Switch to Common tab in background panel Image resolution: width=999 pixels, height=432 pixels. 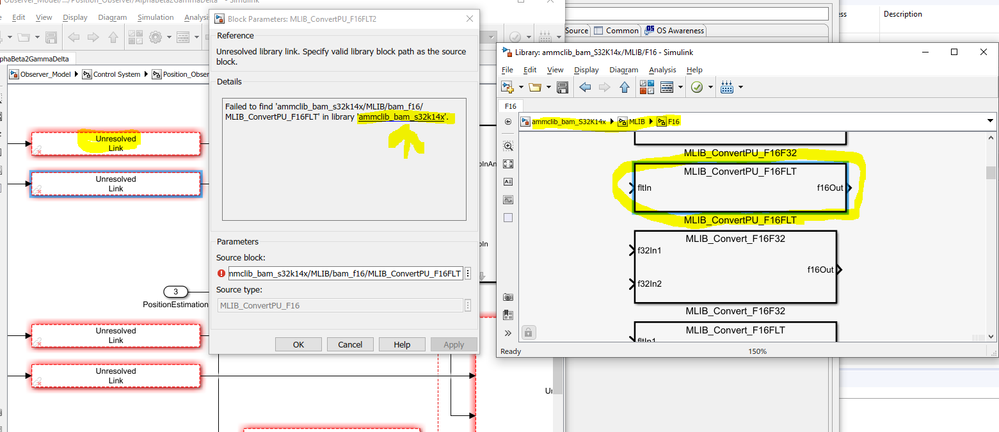tap(617, 30)
